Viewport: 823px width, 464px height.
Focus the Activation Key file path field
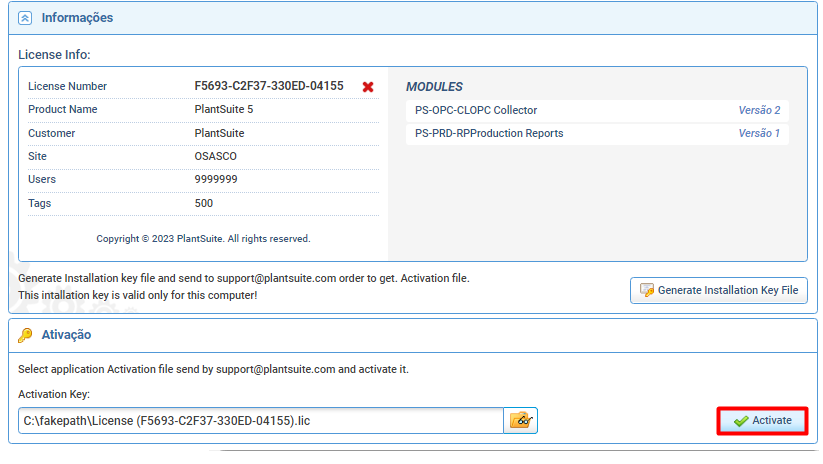261,420
